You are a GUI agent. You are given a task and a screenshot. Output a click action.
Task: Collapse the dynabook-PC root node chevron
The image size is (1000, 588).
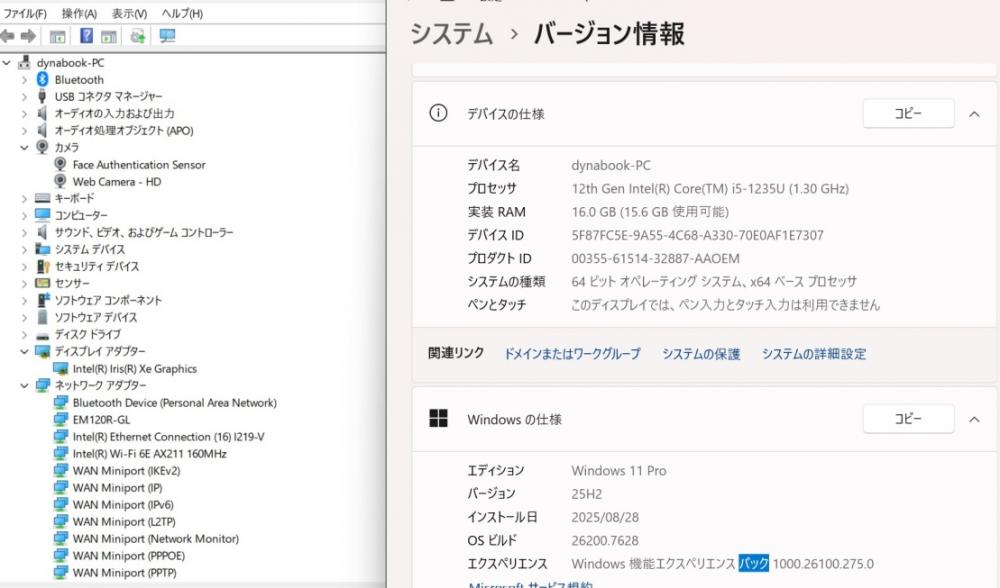(x=6, y=62)
